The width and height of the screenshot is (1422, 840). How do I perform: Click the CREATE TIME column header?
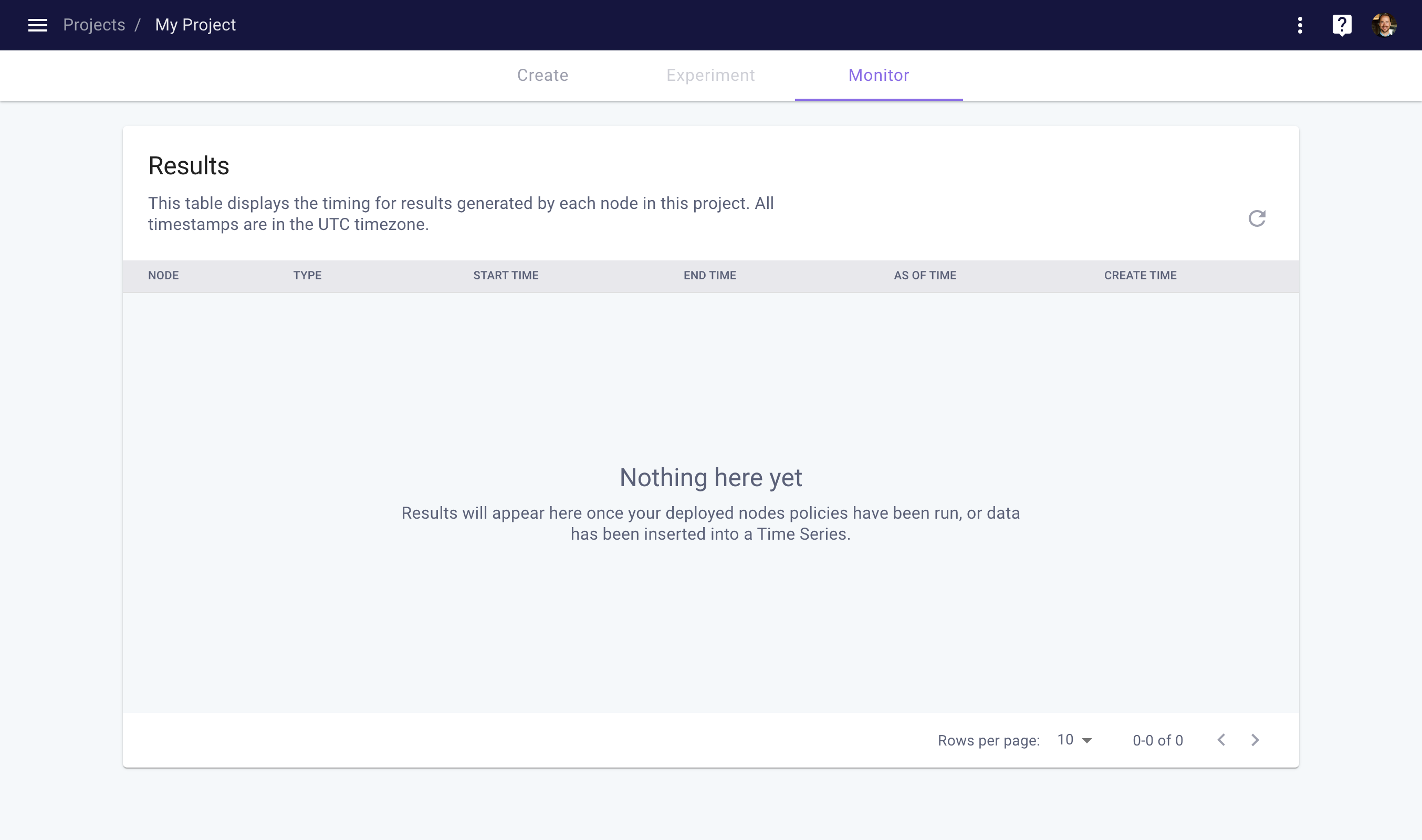coord(1139,276)
